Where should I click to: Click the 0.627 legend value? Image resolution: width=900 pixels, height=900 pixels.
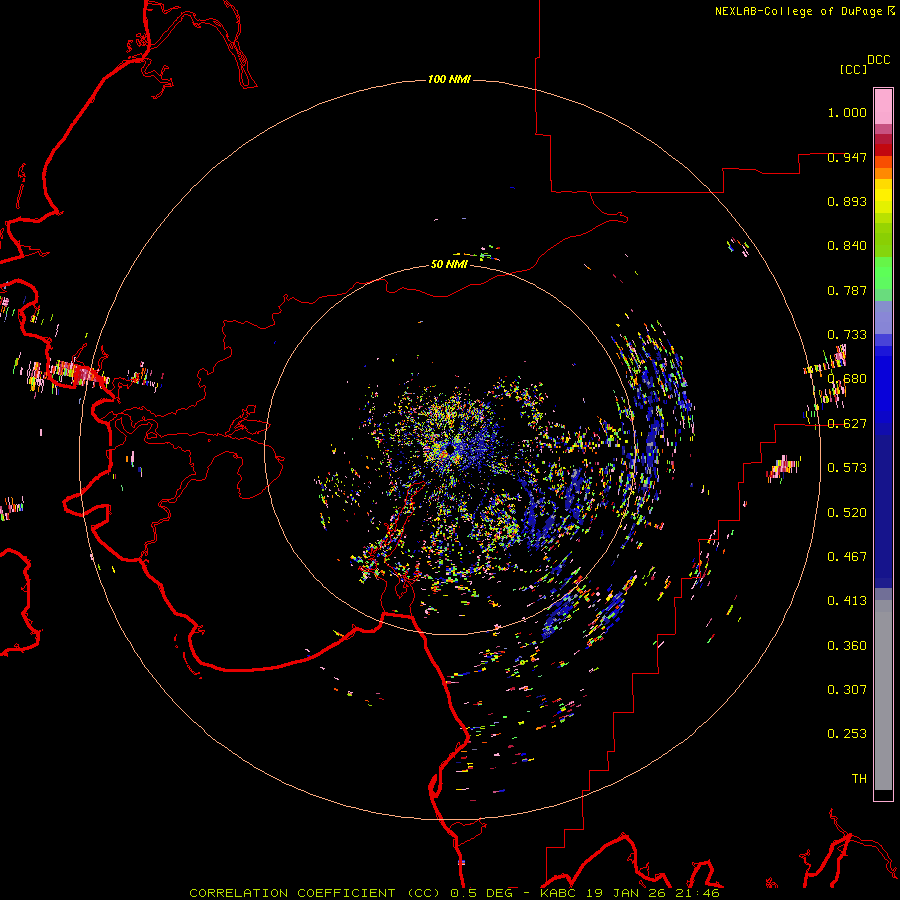coord(847,424)
